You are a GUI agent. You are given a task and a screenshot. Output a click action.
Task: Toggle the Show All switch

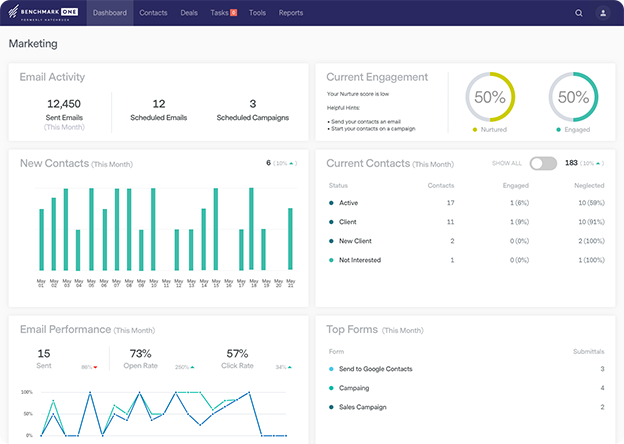point(543,163)
